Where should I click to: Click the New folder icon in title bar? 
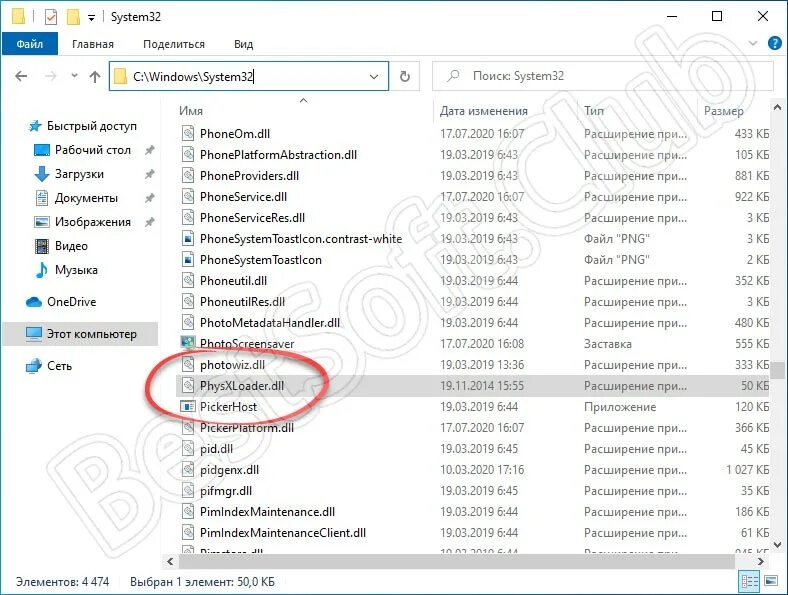click(x=73, y=17)
